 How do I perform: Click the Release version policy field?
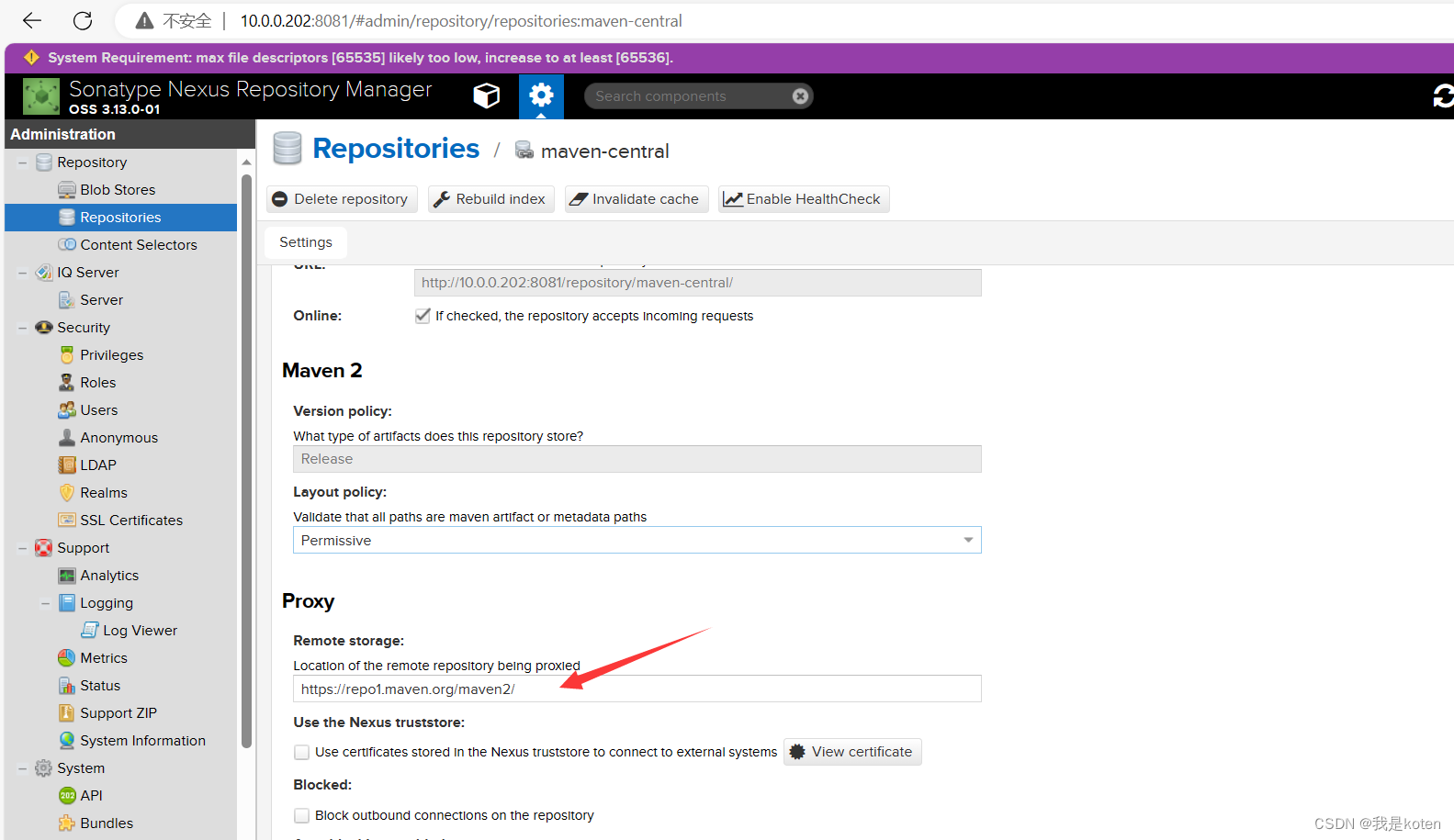(637, 459)
